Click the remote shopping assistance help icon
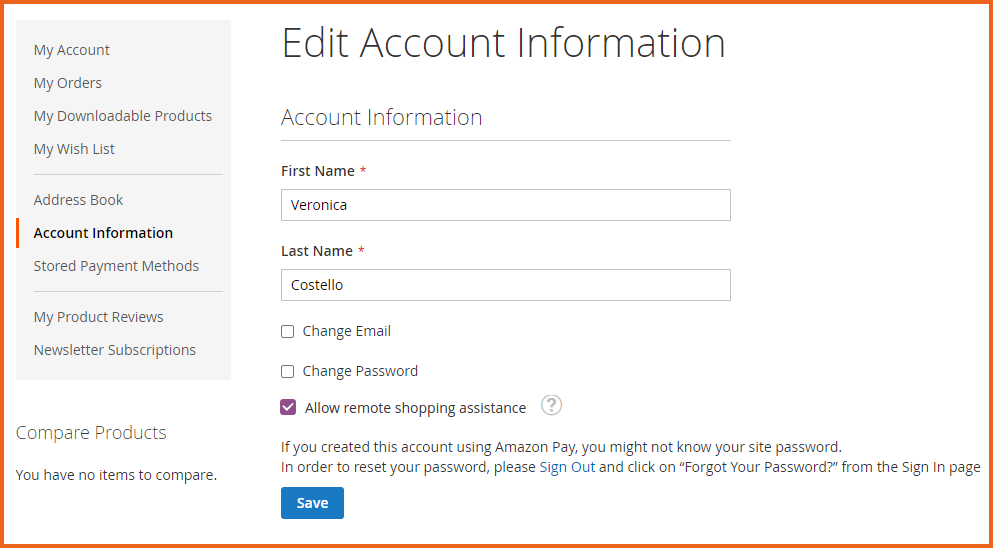Viewport: 993px width, 548px height. pos(551,405)
